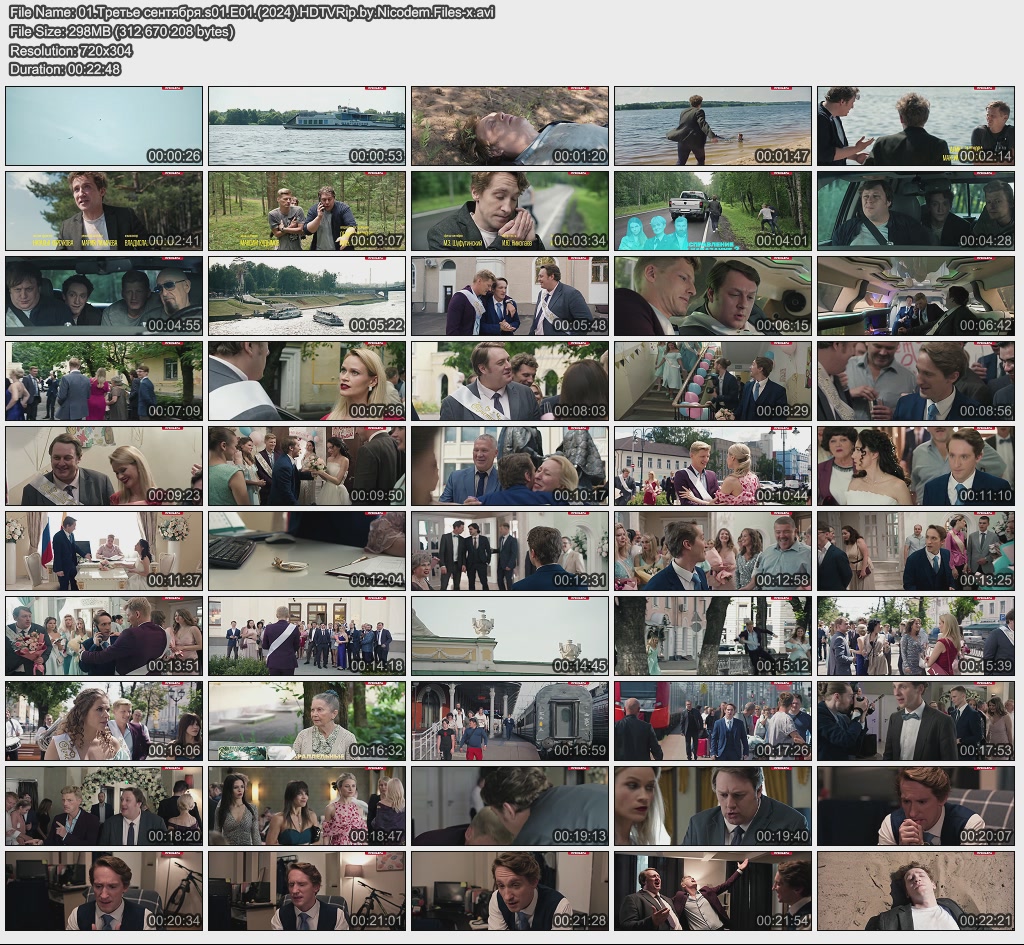Open the forest frame at 00:03:07
Image resolution: width=1024 pixels, height=945 pixels.
[307, 211]
